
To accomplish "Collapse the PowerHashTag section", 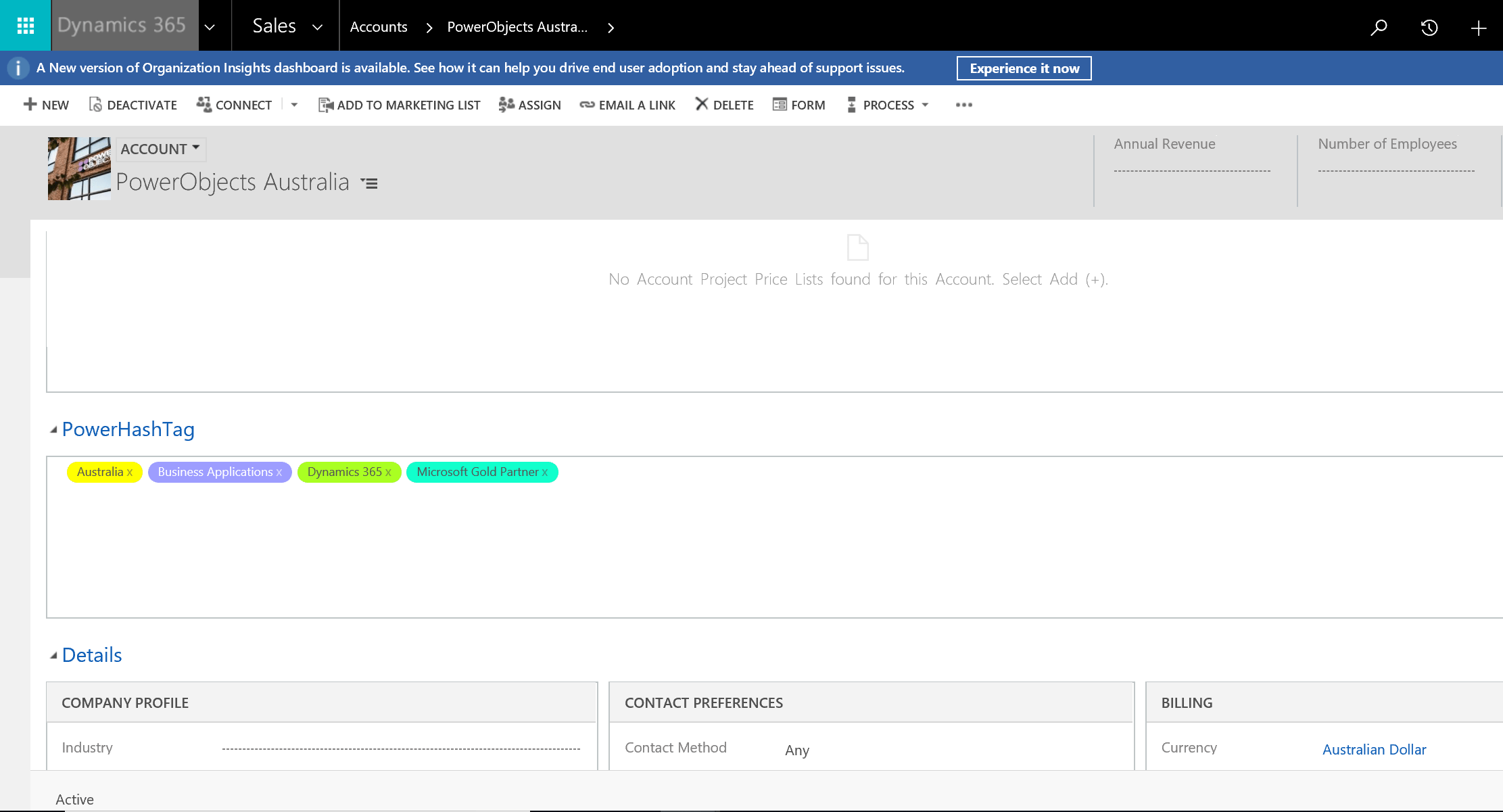I will click(x=53, y=430).
